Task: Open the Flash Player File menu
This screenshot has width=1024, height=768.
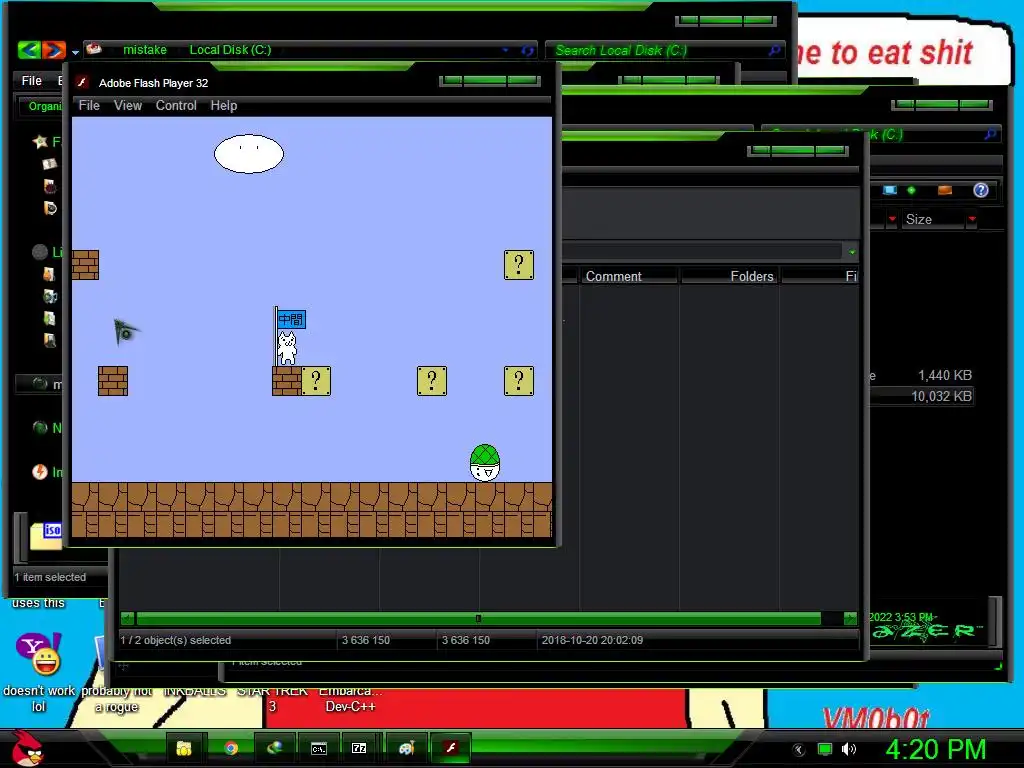Action: click(x=89, y=105)
